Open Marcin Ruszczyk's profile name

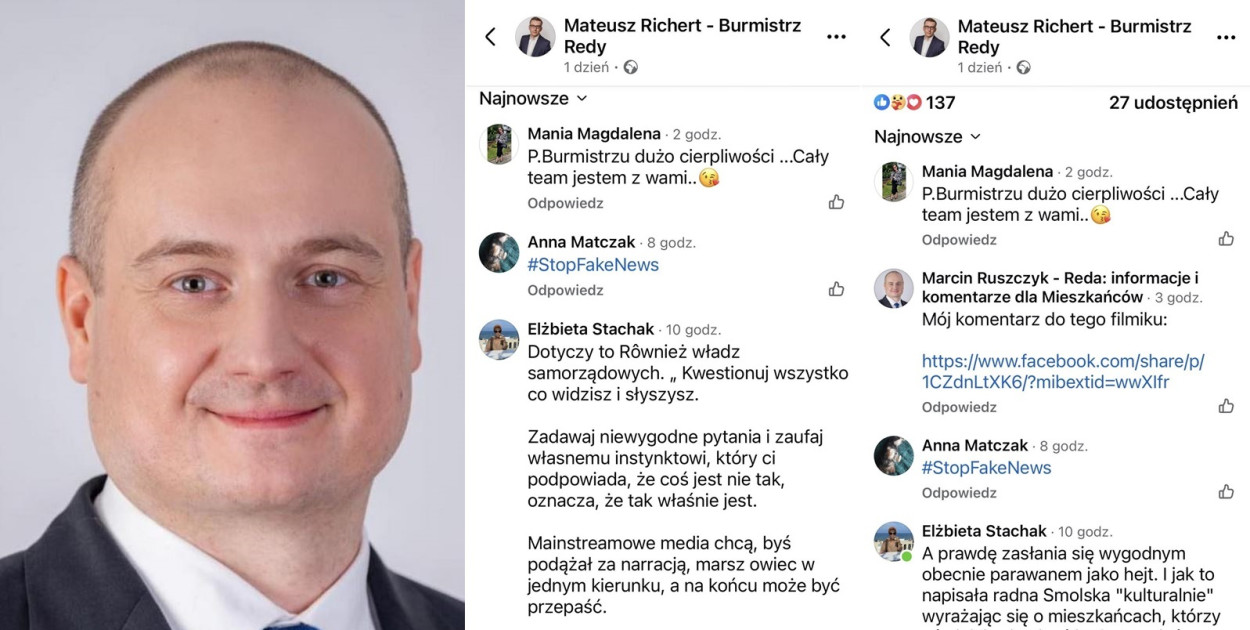(1060, 287)
